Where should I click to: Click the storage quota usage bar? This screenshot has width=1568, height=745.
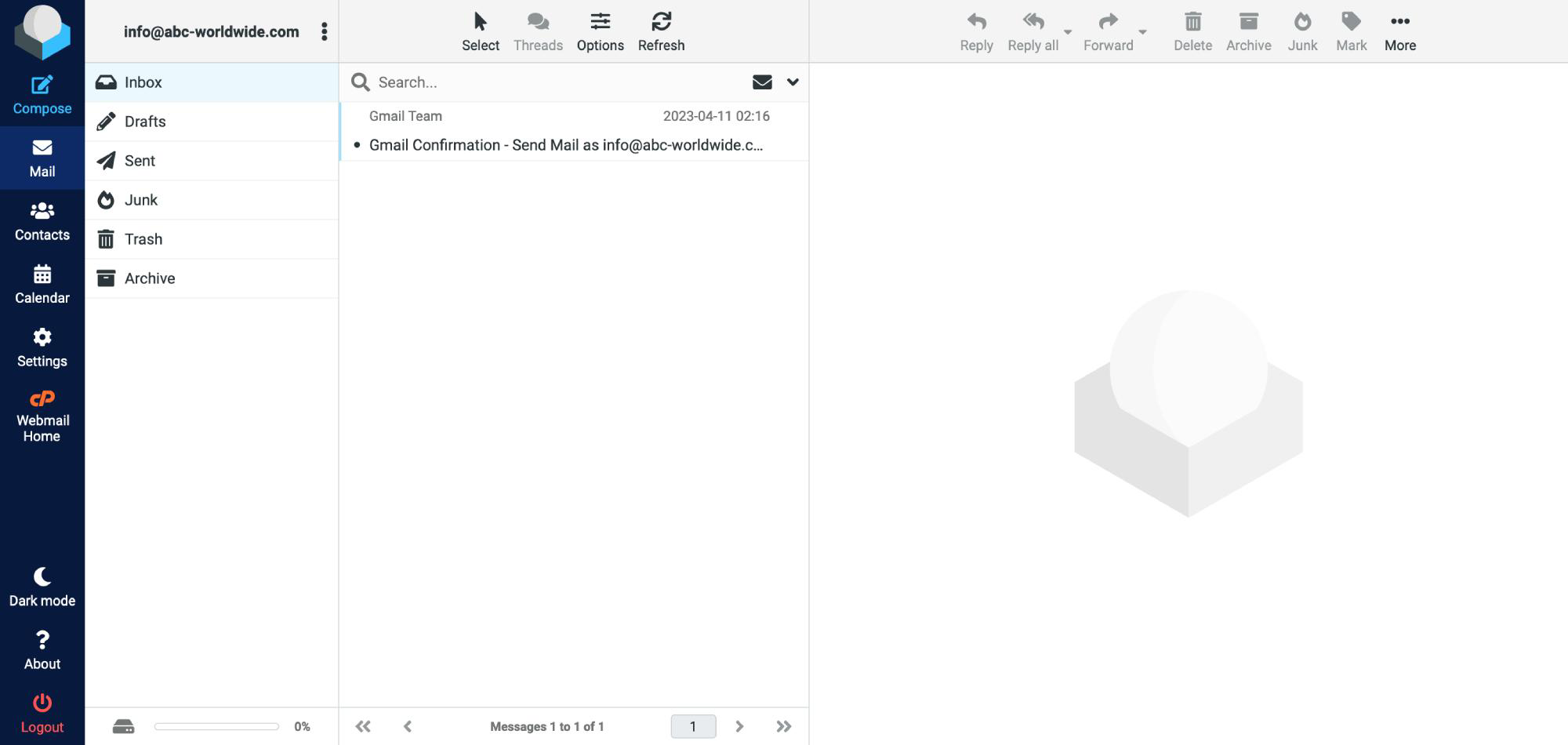pos(216,727)
